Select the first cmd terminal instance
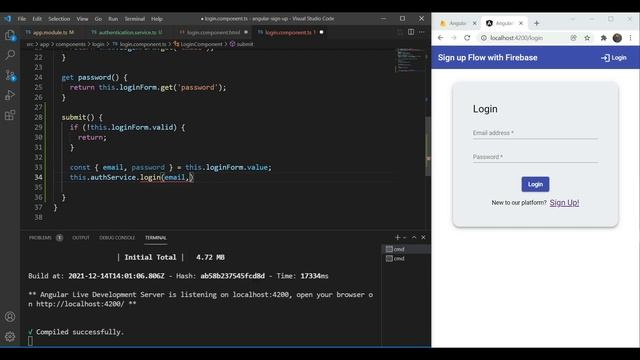The width and height of the screenshot is (640, 360). (x=406, y=249)
